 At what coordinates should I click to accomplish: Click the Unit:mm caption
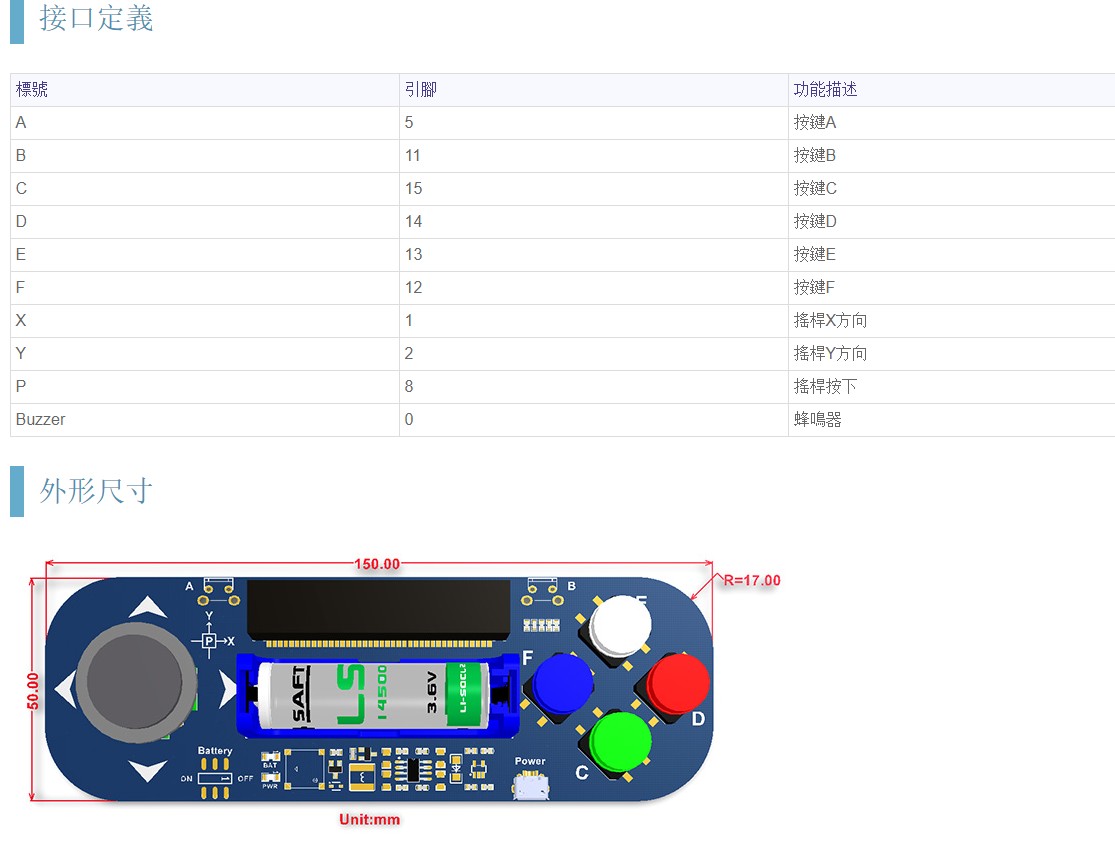[x=369, y=819]
